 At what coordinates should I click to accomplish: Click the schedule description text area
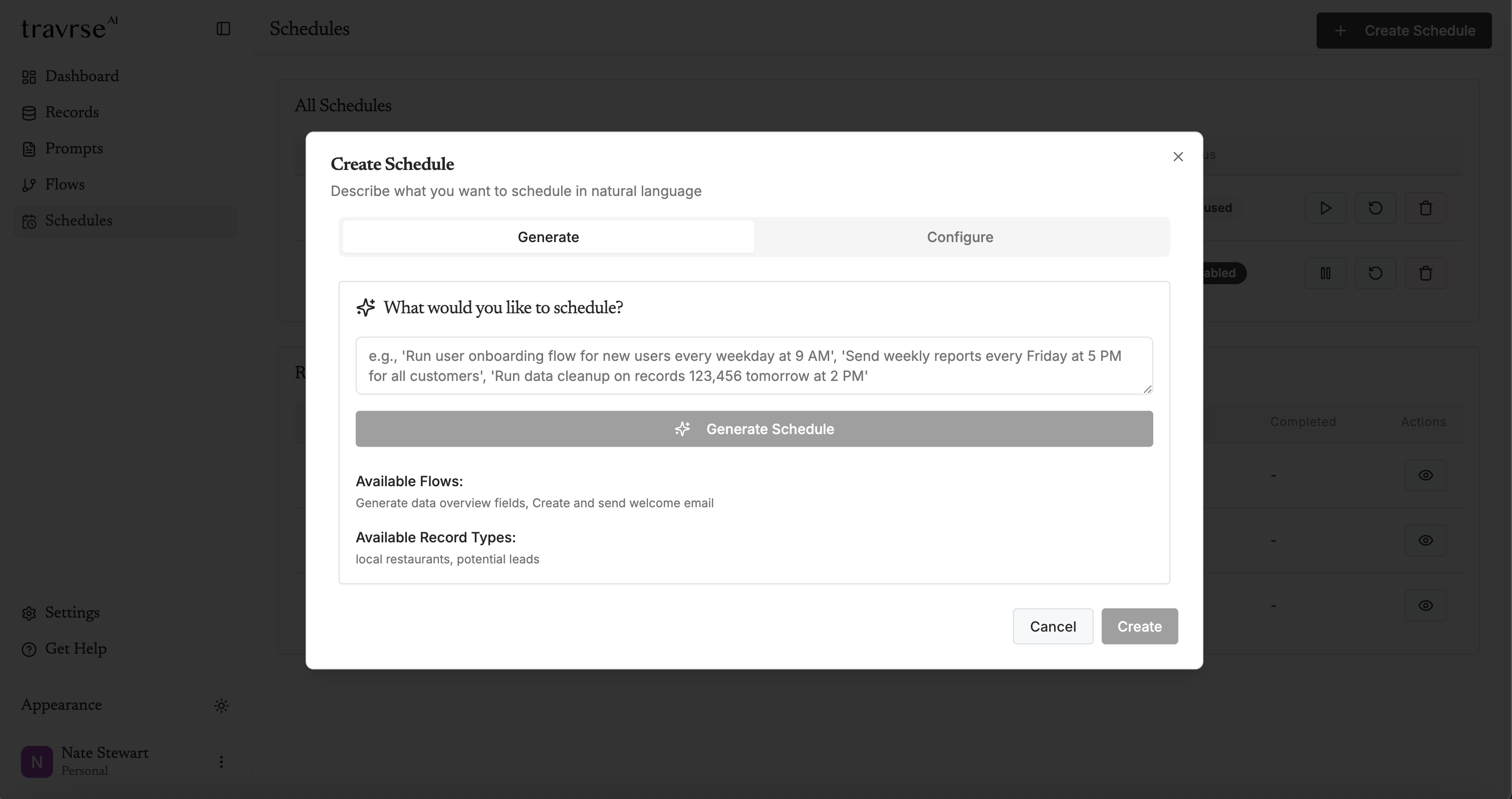pyautogui.click(x=754, y=365)
